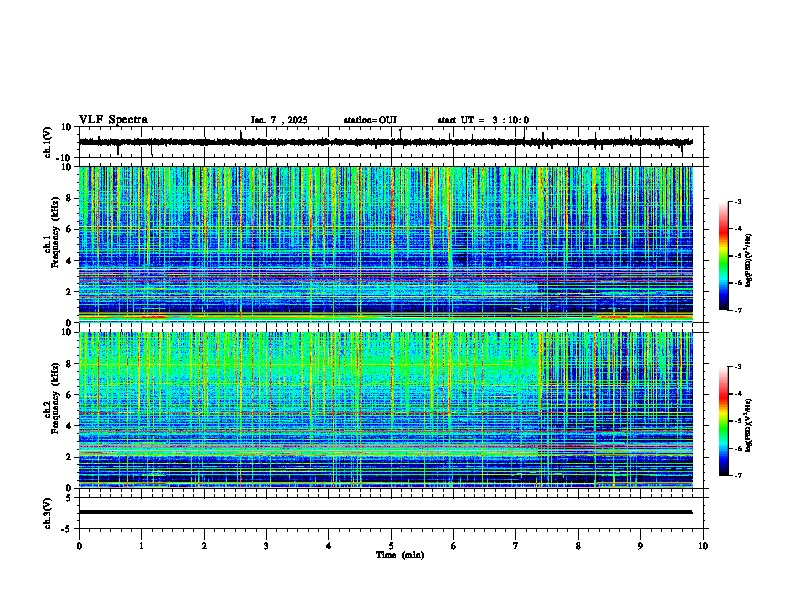
Task: Click the "VLF Spectra" plot title
Action: (113, 120)
